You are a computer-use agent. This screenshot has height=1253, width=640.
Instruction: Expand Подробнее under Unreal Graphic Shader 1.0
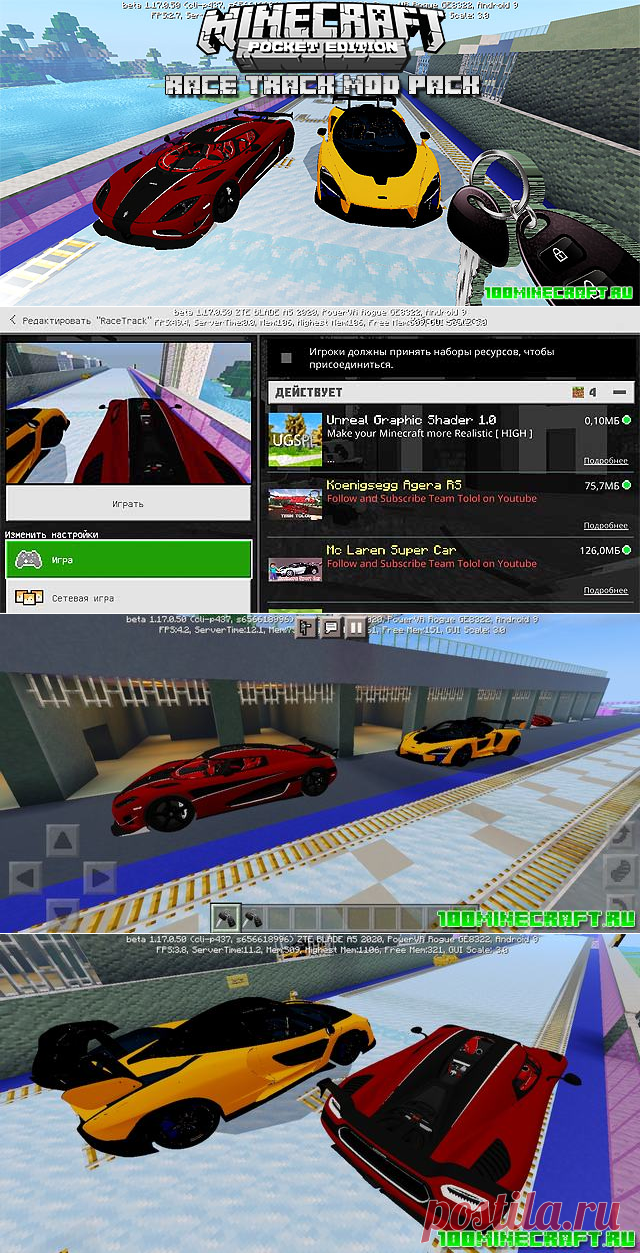pyautogui.click(x=605, y=461)
